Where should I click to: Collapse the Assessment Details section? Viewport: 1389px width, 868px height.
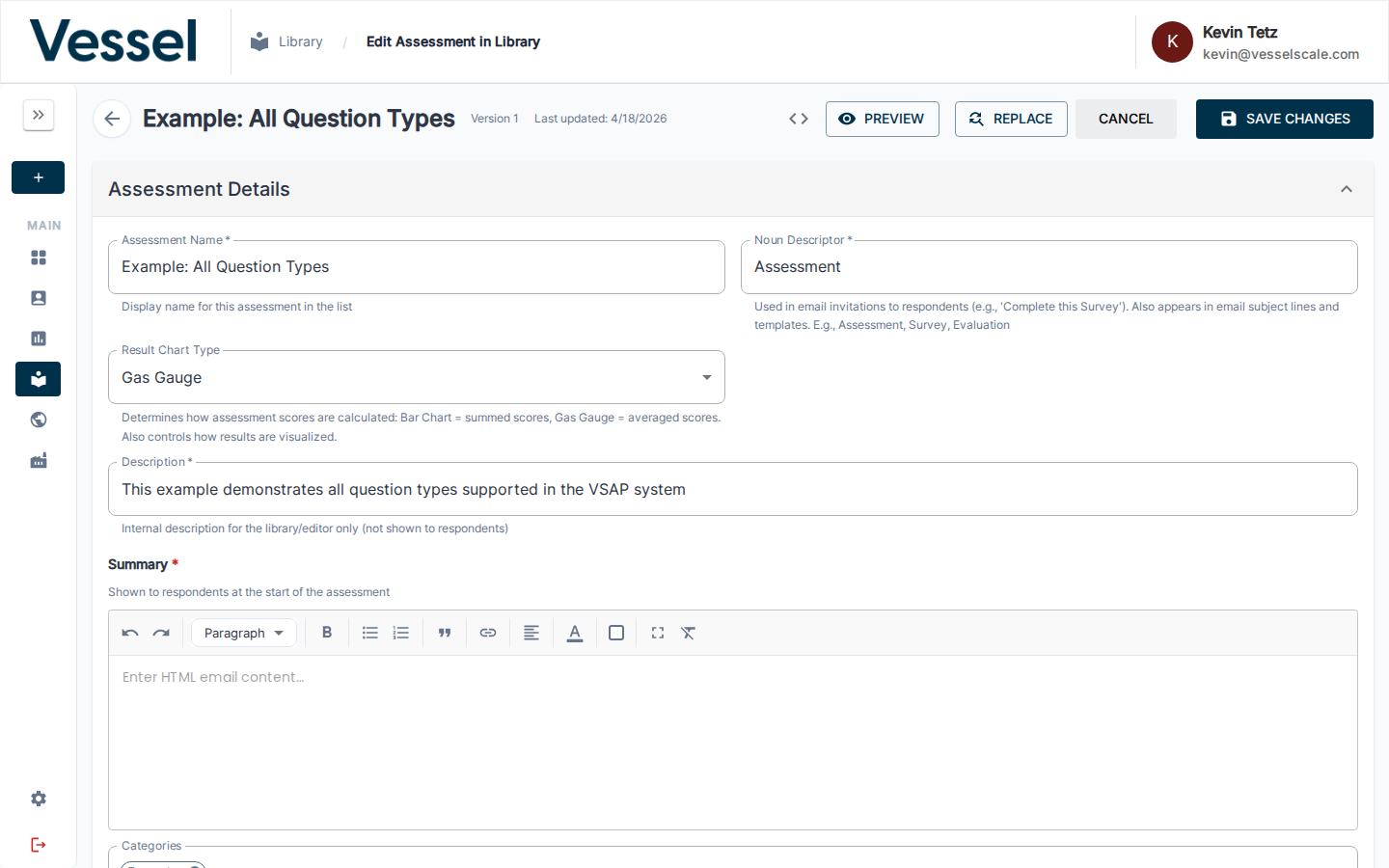coord(1347,189)
